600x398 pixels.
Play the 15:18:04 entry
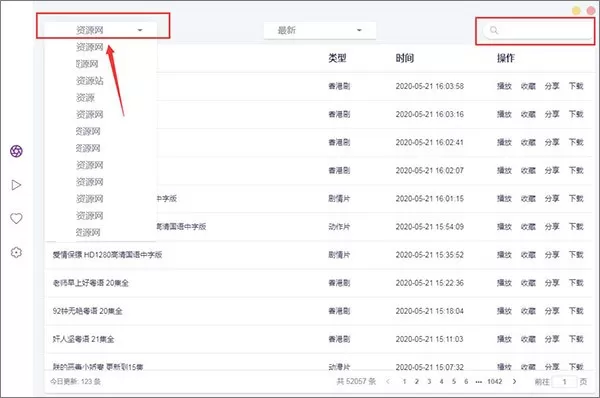[x=504, y=311]
